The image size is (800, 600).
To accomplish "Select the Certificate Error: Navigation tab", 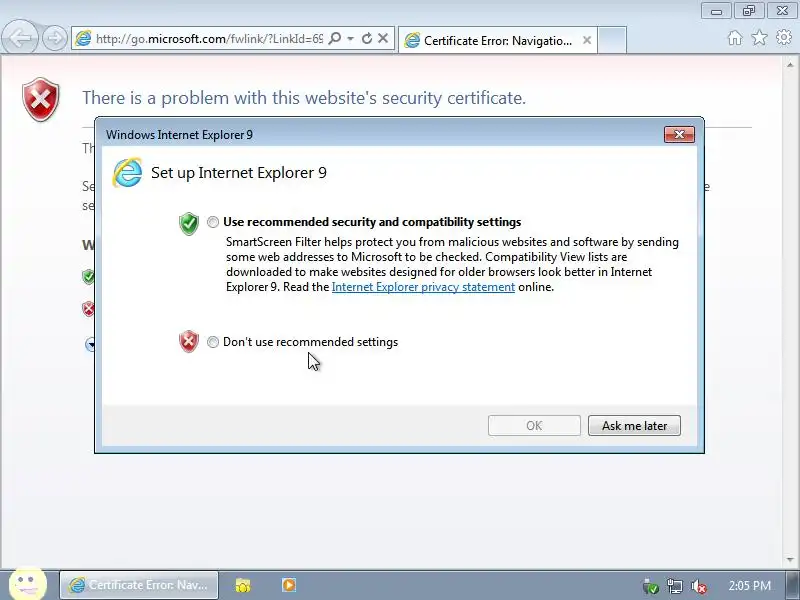I will point(497,40).
